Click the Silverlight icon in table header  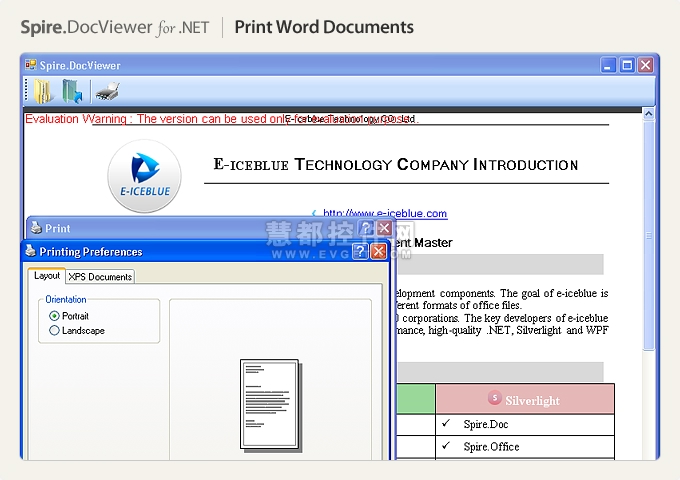coord(494,398)
